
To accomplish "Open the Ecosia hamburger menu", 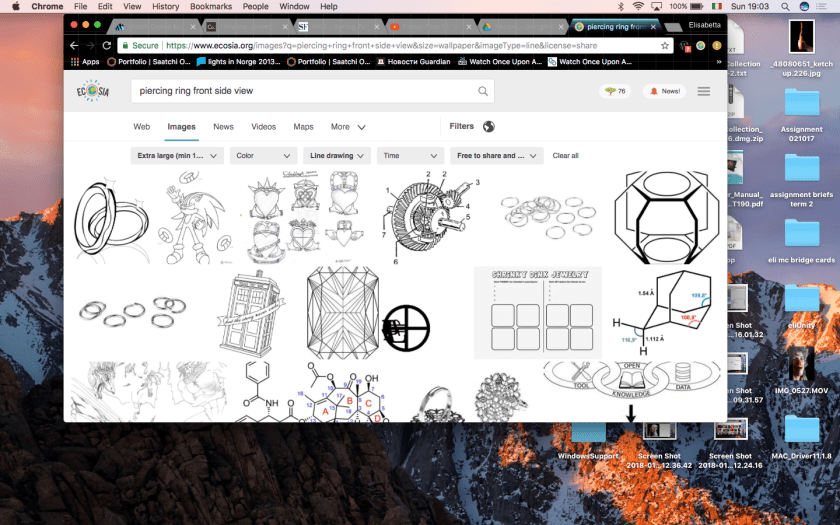I will pyautogui.click(x=704, y=91).
